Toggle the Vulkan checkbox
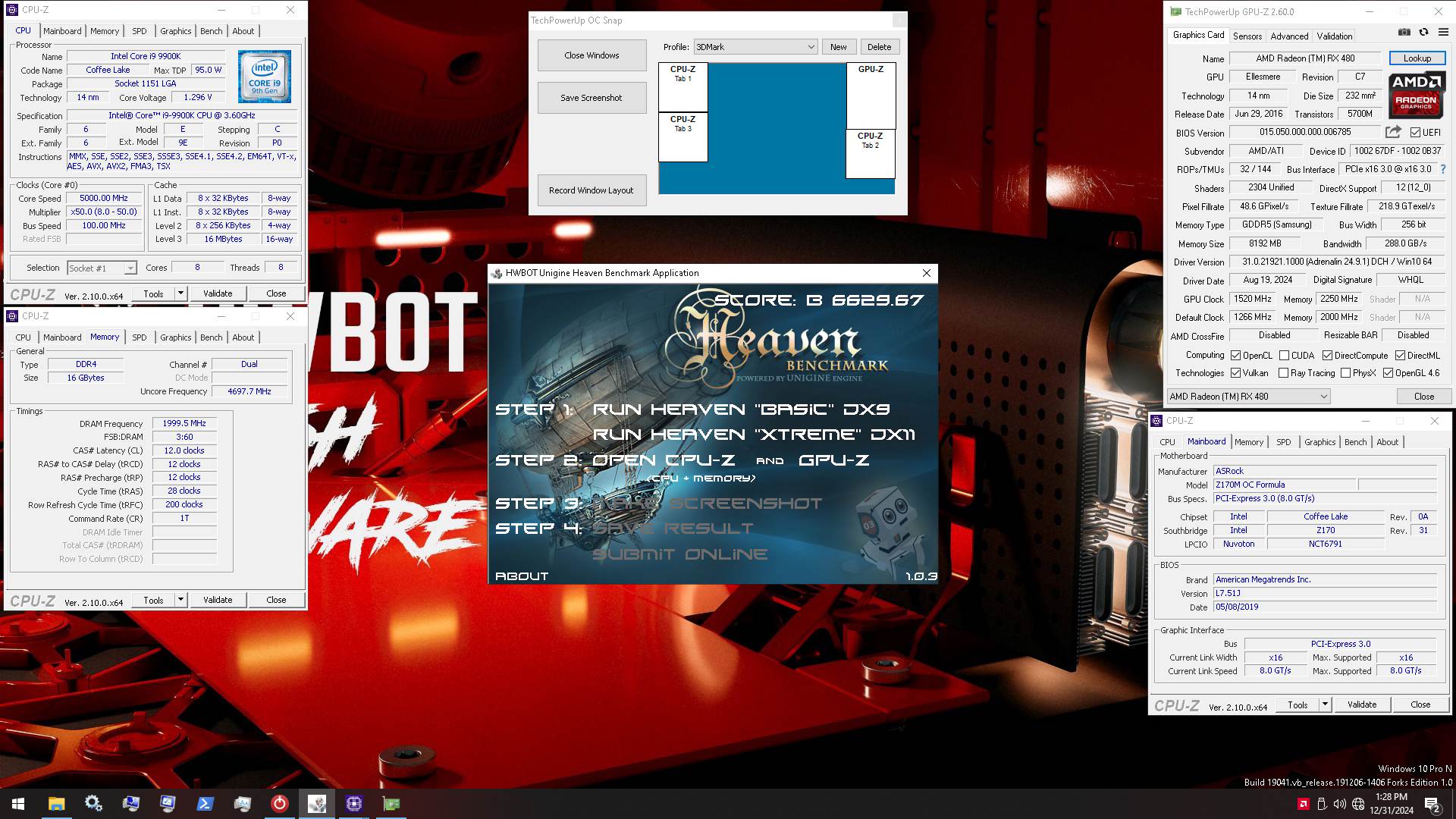Screen dimensions: 1456x819 [1235, 372]
